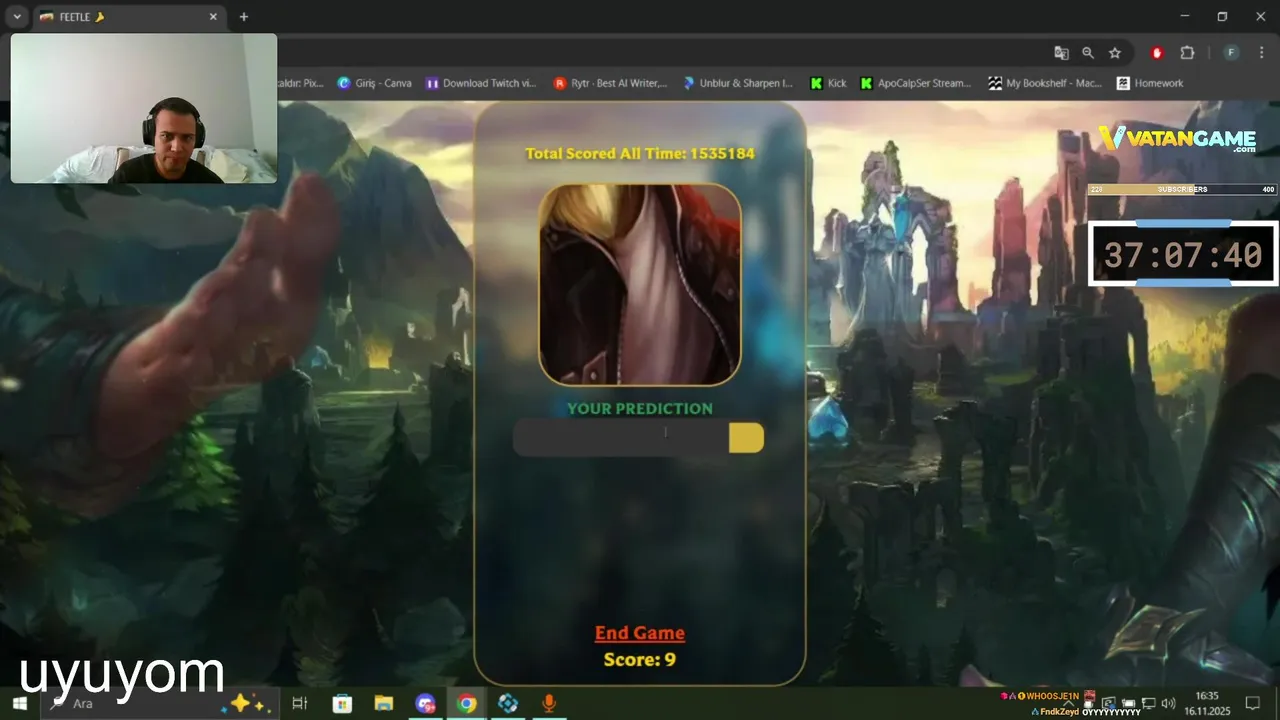Open the orange microphone app in the taskbar

549,704
